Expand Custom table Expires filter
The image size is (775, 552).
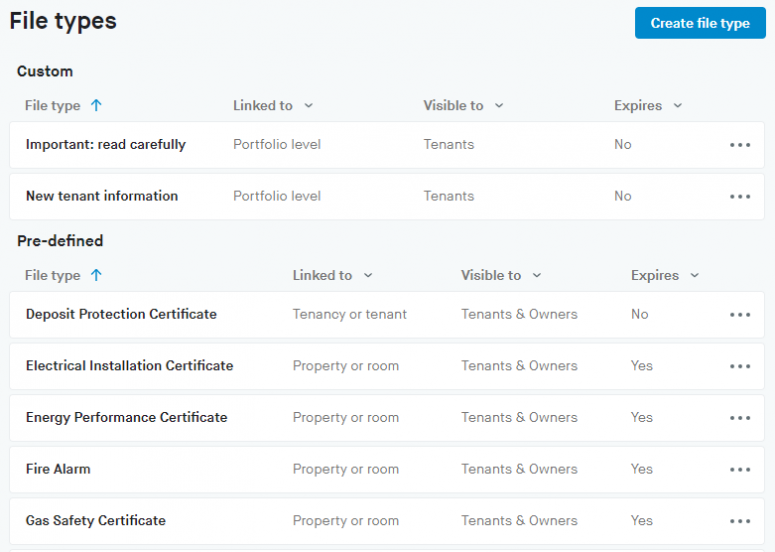pos(677,106)
